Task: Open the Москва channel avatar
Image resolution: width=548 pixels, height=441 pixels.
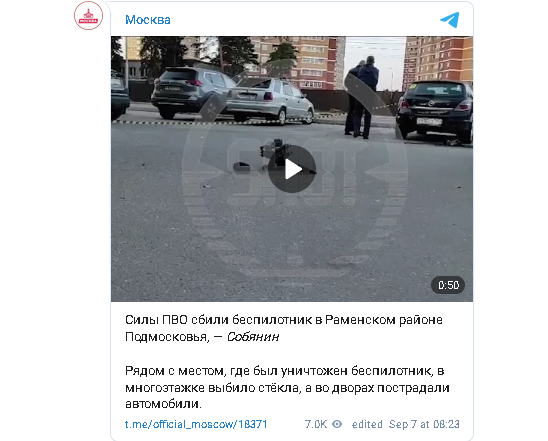Action: pyautogui.click(x=88, y=15)
